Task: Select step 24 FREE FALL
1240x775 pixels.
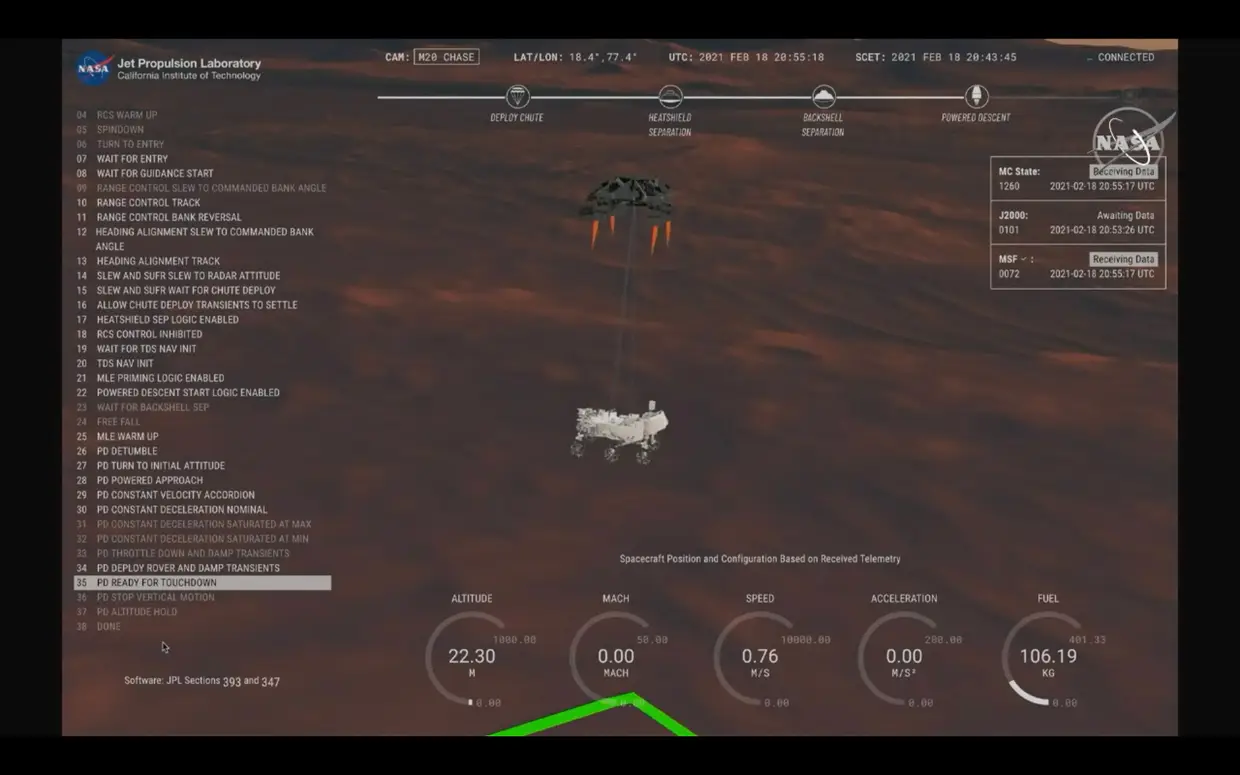Action: 108,422
